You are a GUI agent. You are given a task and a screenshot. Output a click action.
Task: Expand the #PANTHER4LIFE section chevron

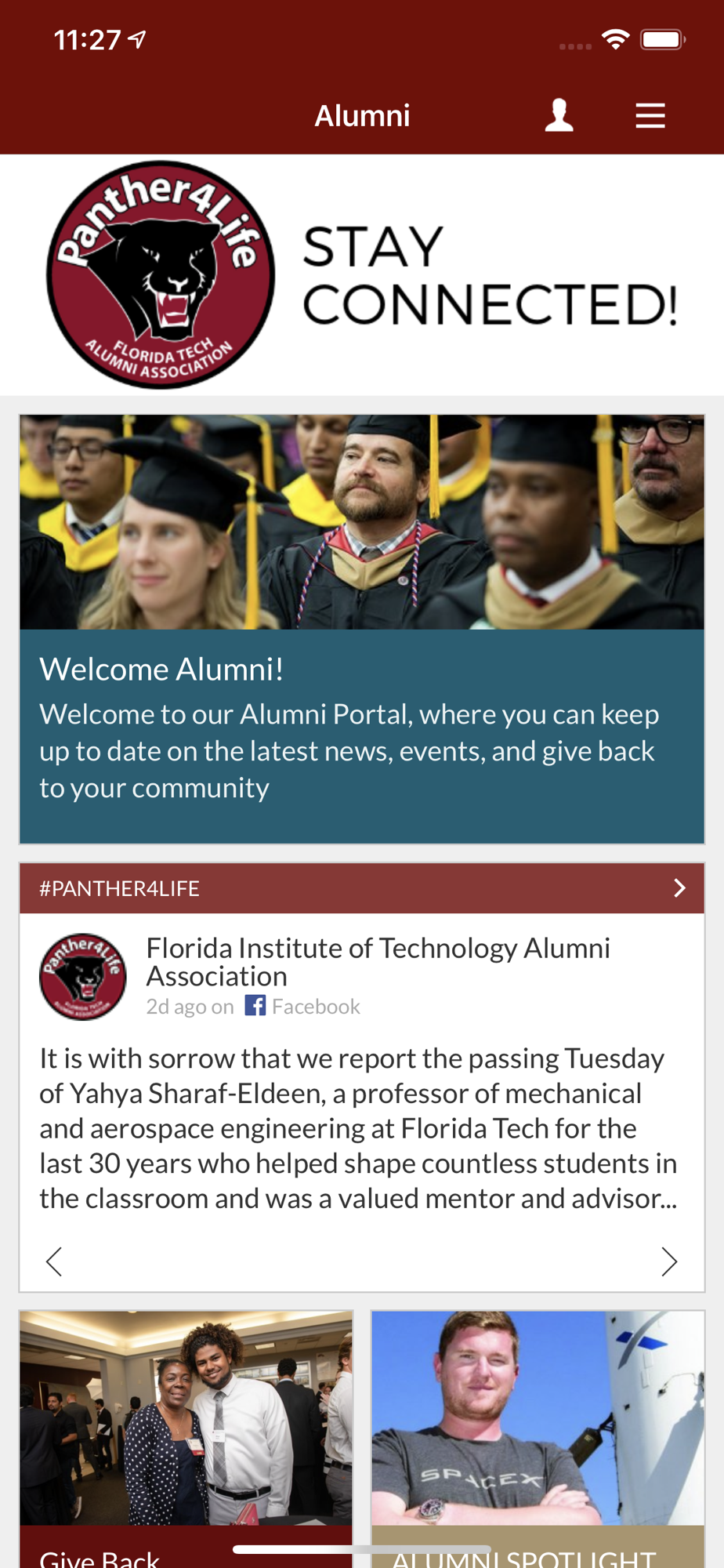pos(679,887)
